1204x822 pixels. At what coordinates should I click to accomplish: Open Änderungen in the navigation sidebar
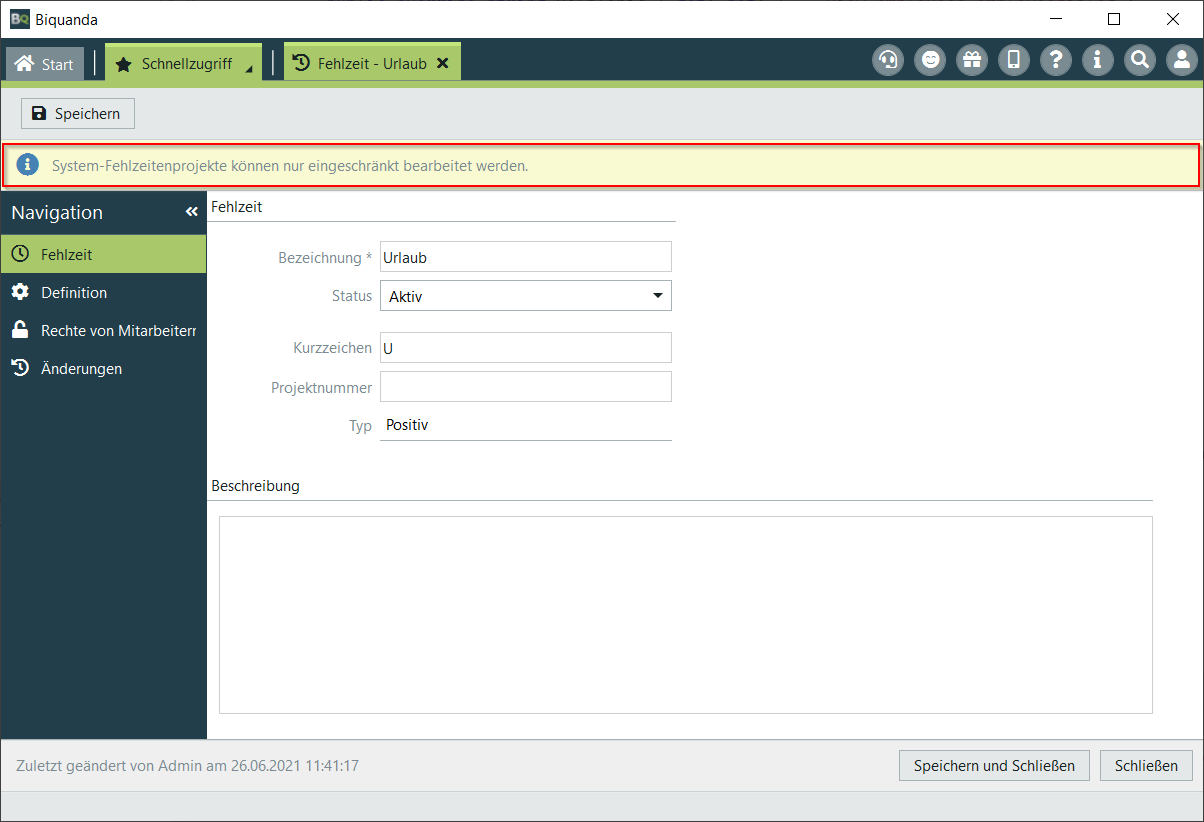tap(81, 369)
